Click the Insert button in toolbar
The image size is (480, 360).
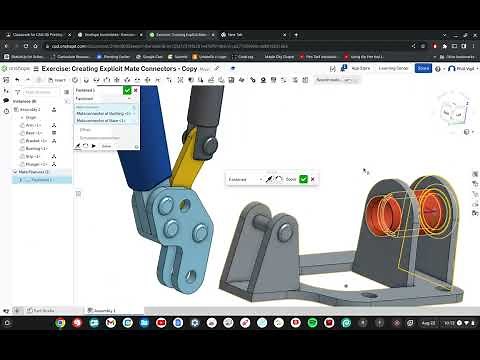(x=57, y=80)
